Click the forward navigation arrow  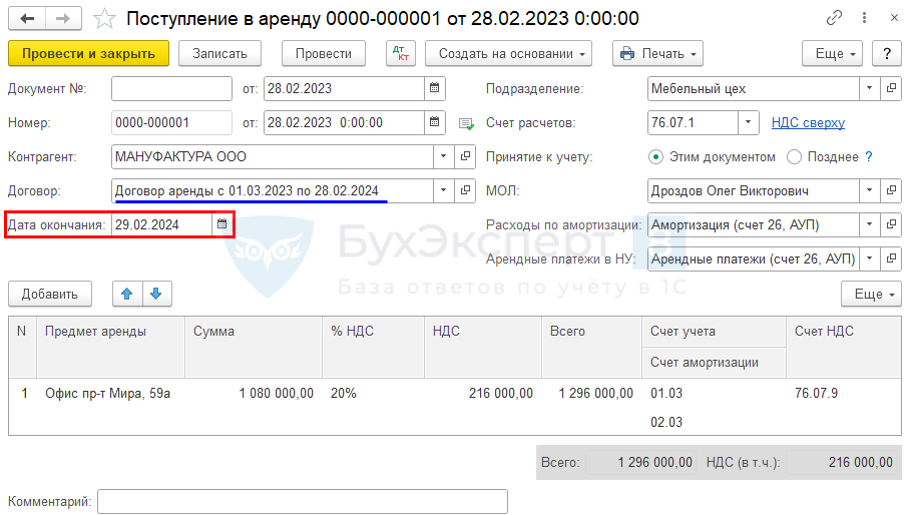click(63, 18)
